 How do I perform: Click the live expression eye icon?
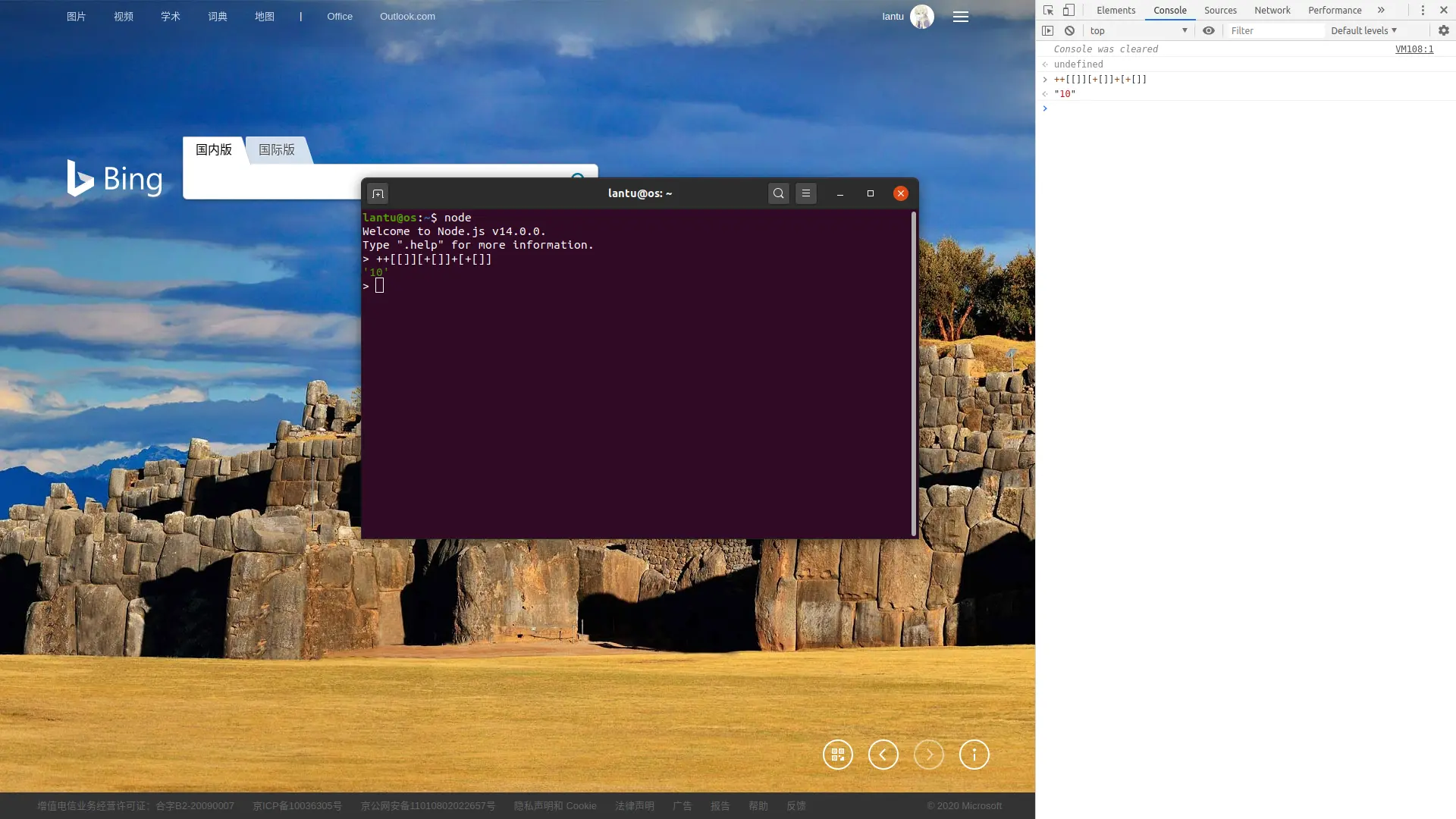click(x=1209, y=30)
